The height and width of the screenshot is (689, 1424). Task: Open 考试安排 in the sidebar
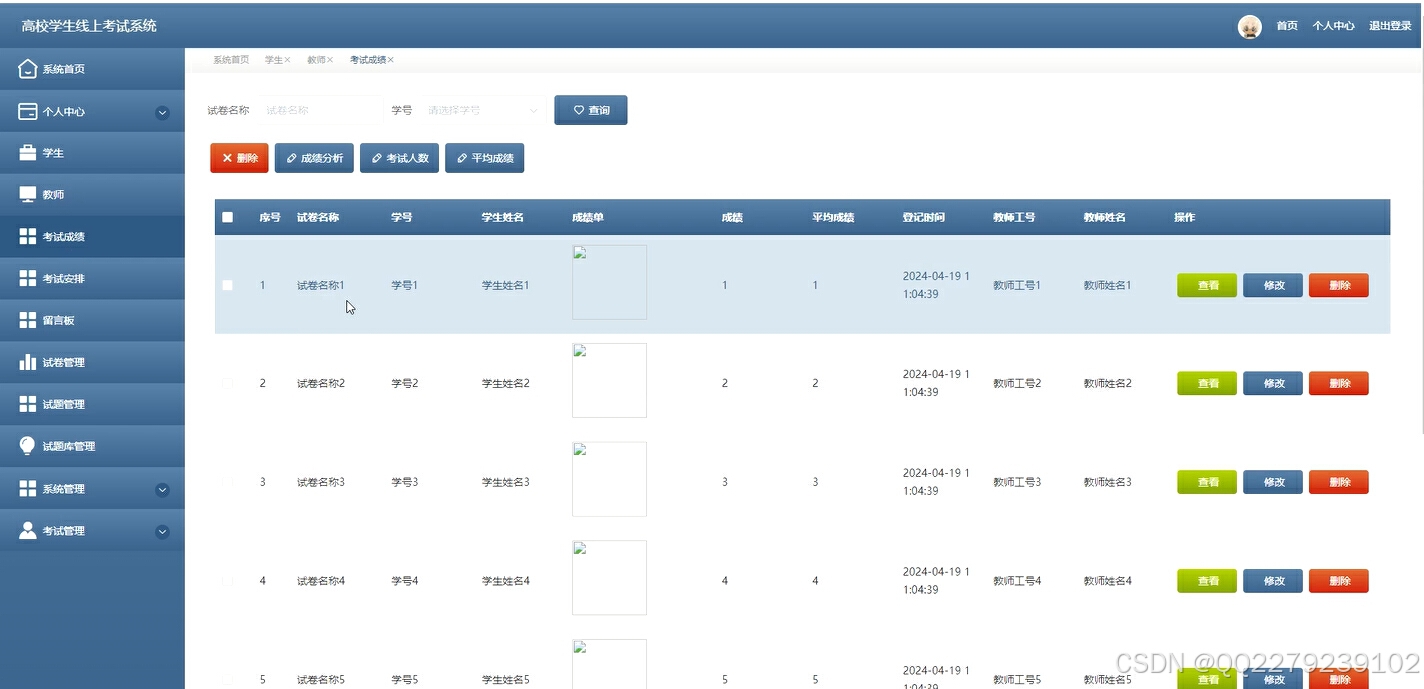click(92, 278)
